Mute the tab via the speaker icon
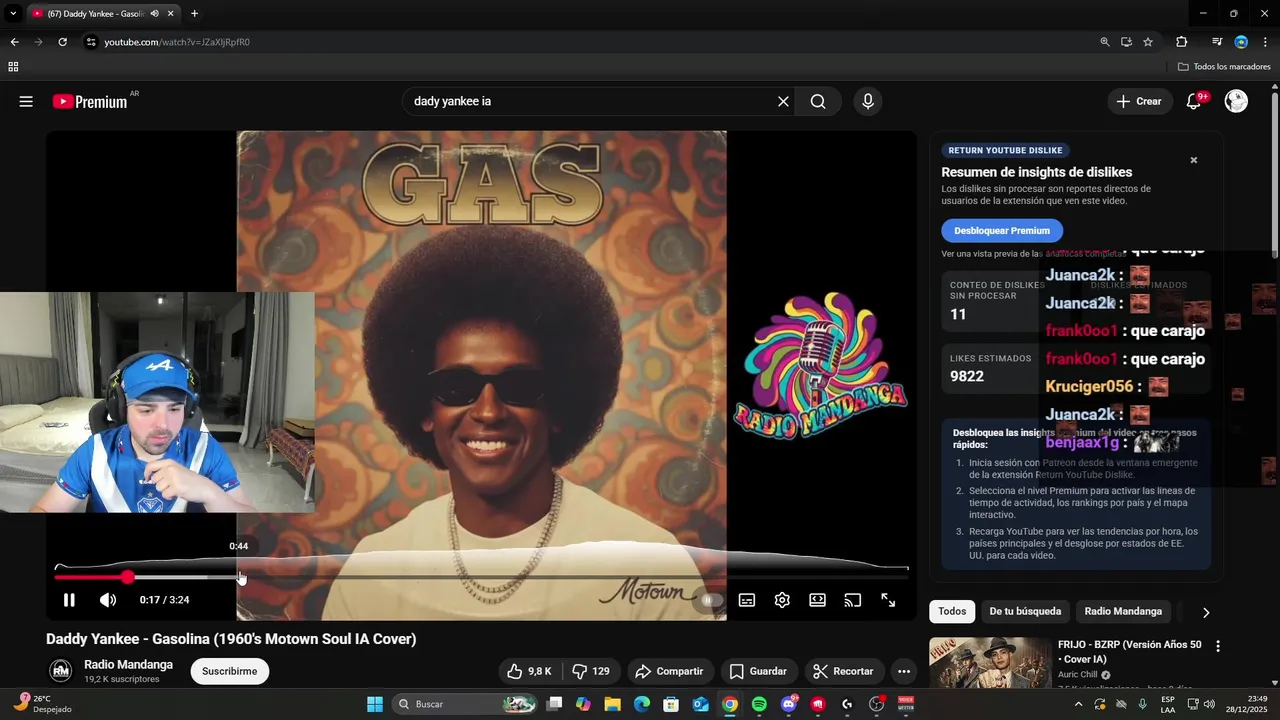 (x=155, y=13)
